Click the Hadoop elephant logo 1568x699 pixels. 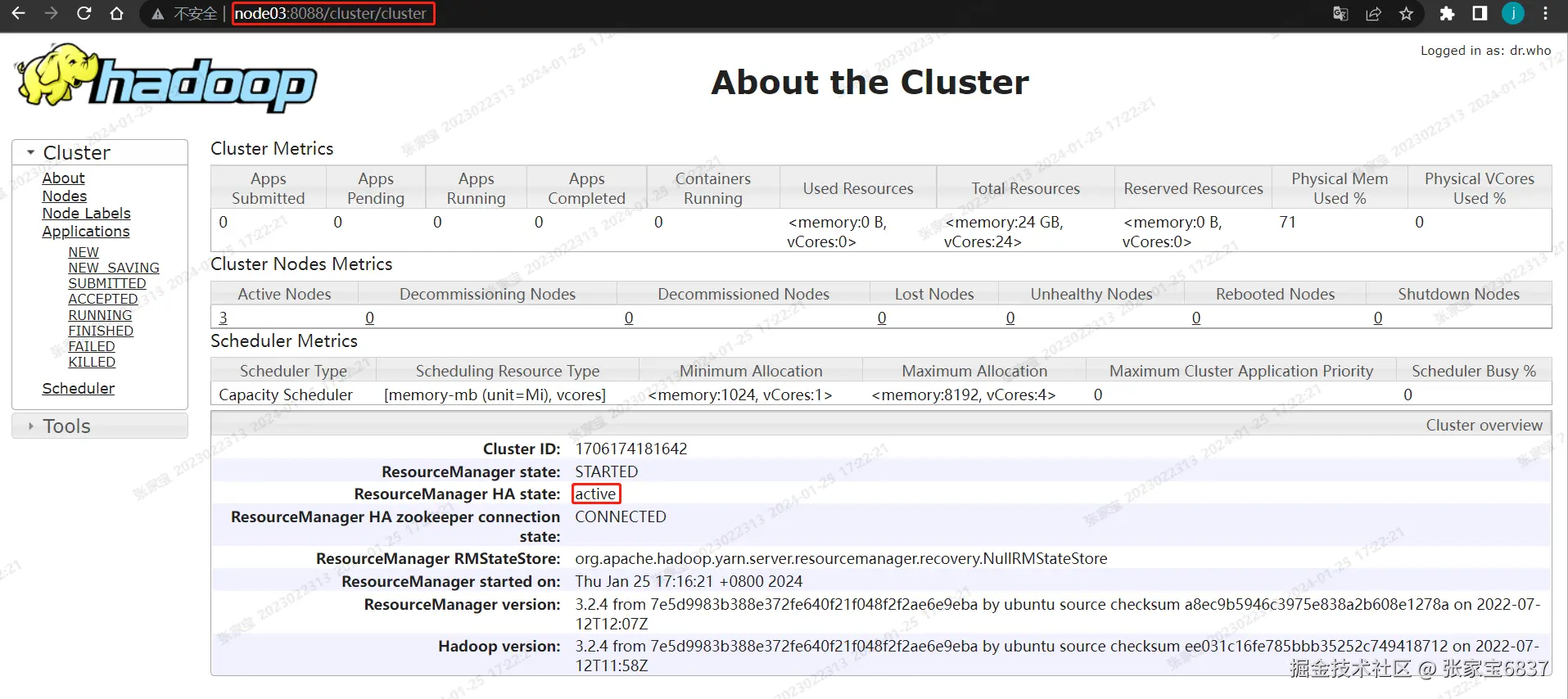pos(166,79)
